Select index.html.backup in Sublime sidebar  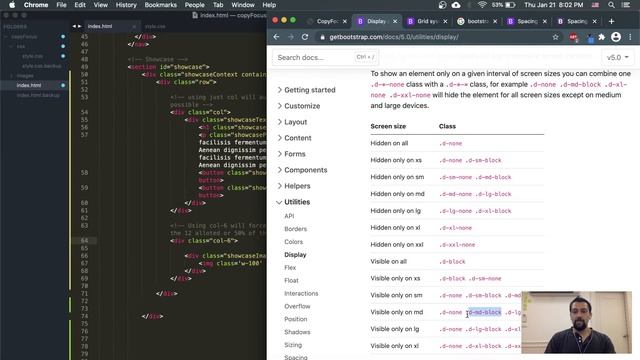click(x=38, y=95)
